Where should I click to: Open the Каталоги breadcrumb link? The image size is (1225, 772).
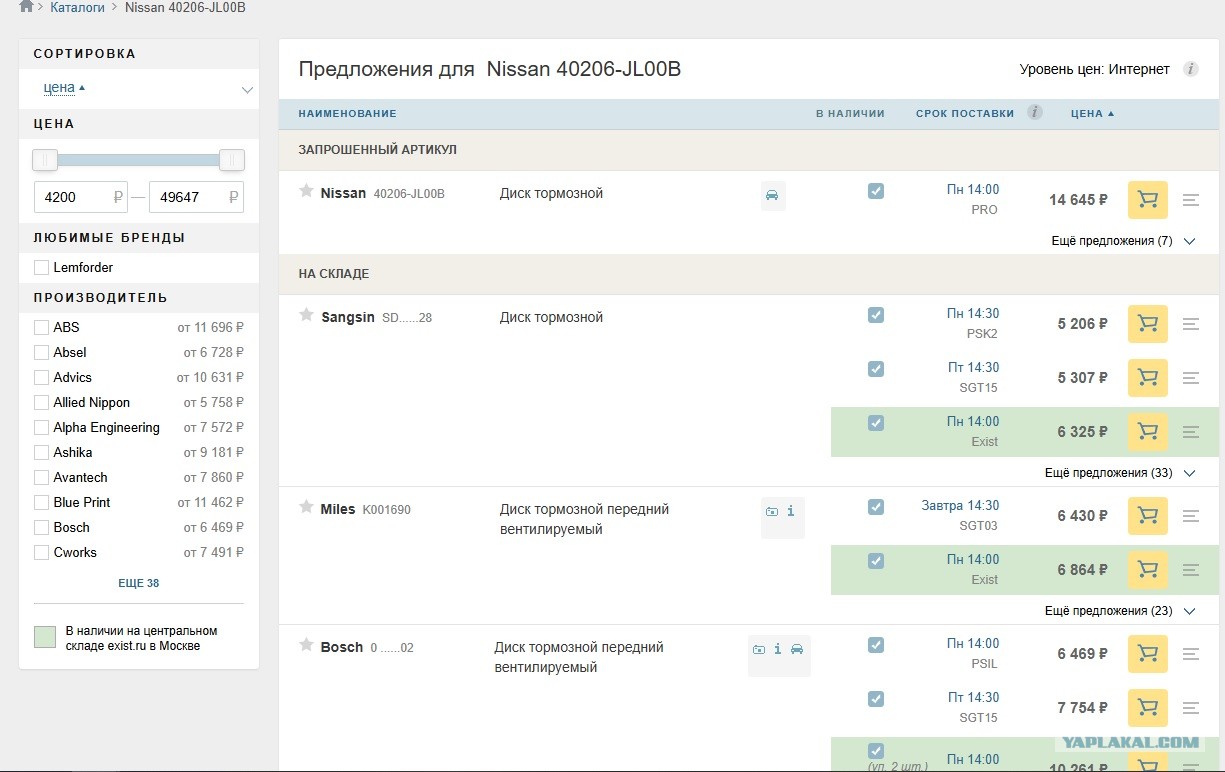pyautogui.click(x=77, y=7)
